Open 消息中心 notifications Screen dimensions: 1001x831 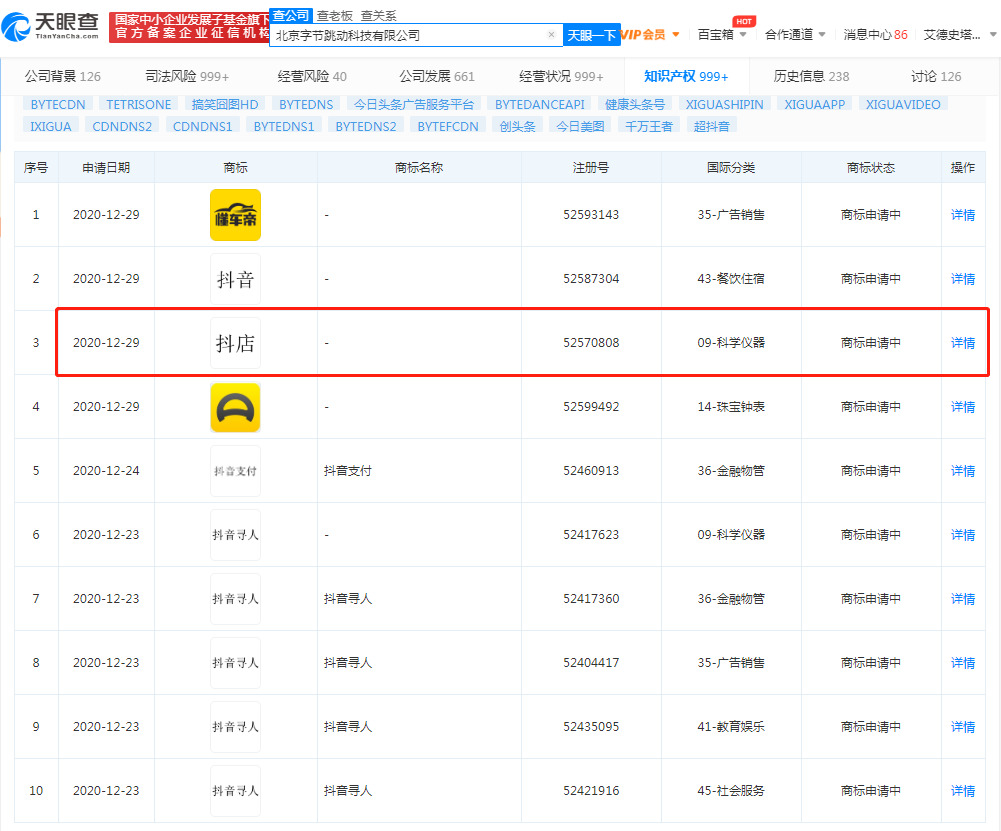tap(875, 34)
